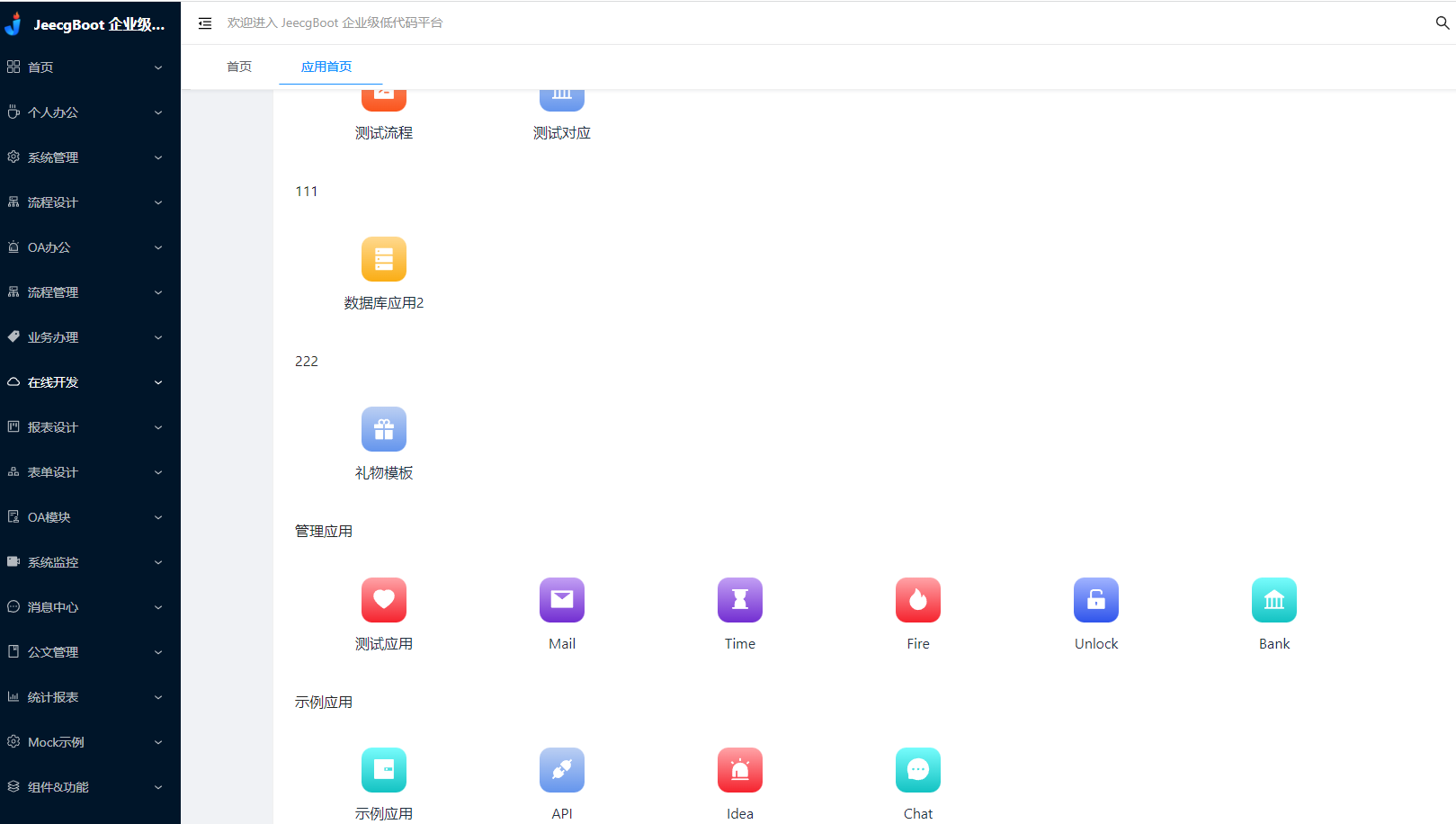This screenshot has height=824, width=1456.
Task: Open the Chat bubble icon
Action: (x=918, y=770)
